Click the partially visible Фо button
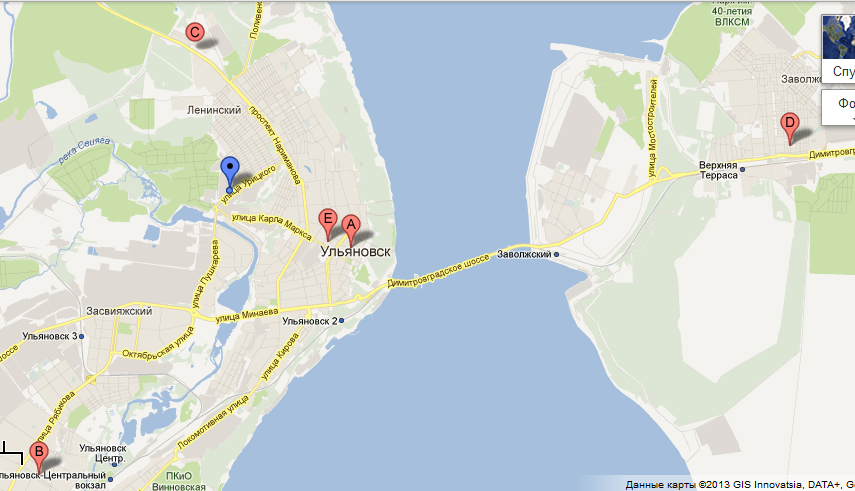 coord(839,107)
